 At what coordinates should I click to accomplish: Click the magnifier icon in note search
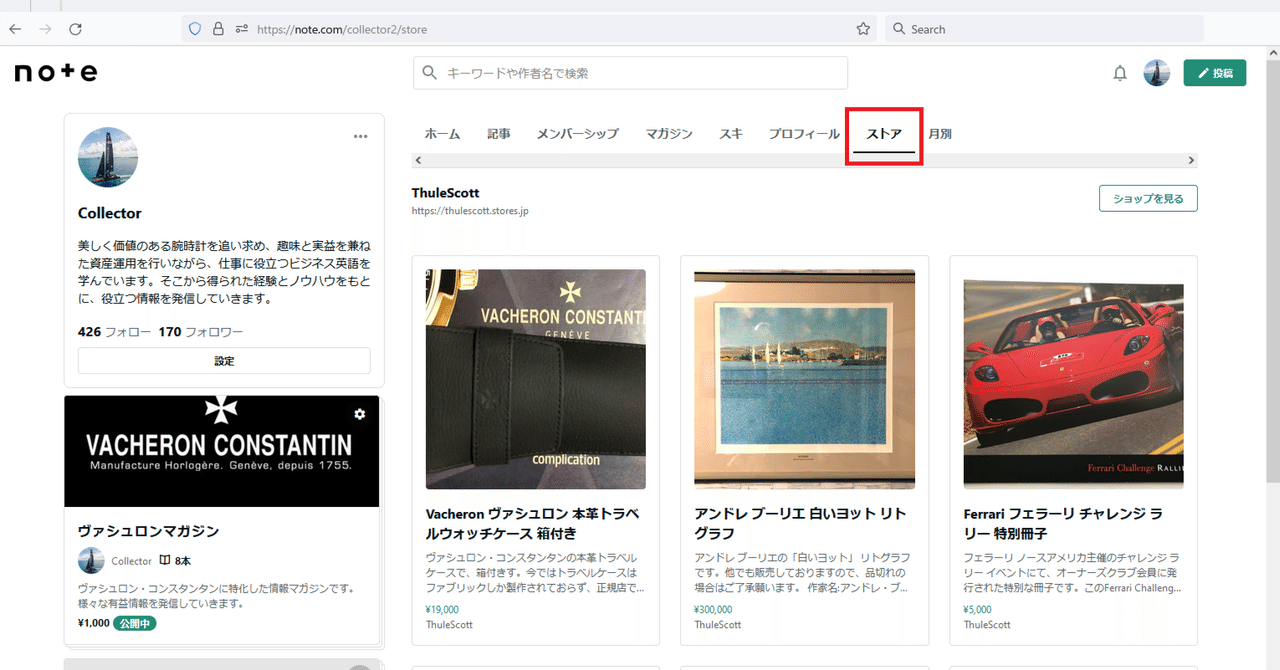(430, 73)
